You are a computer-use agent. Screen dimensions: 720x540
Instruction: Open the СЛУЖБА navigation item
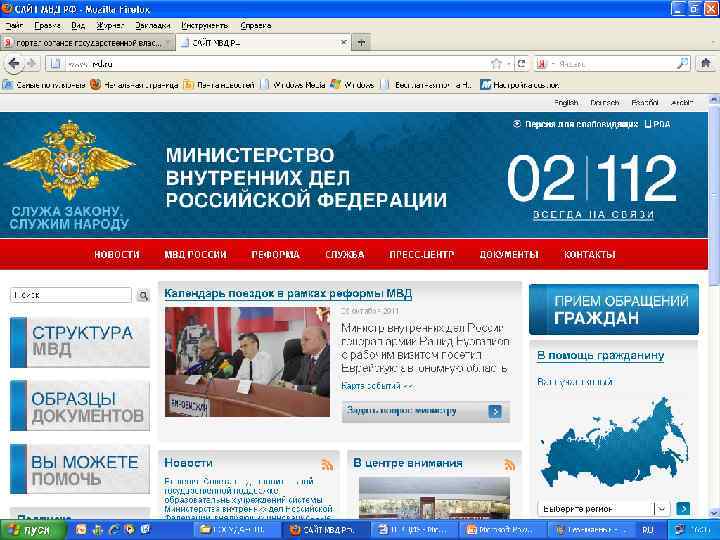(345, 254)
